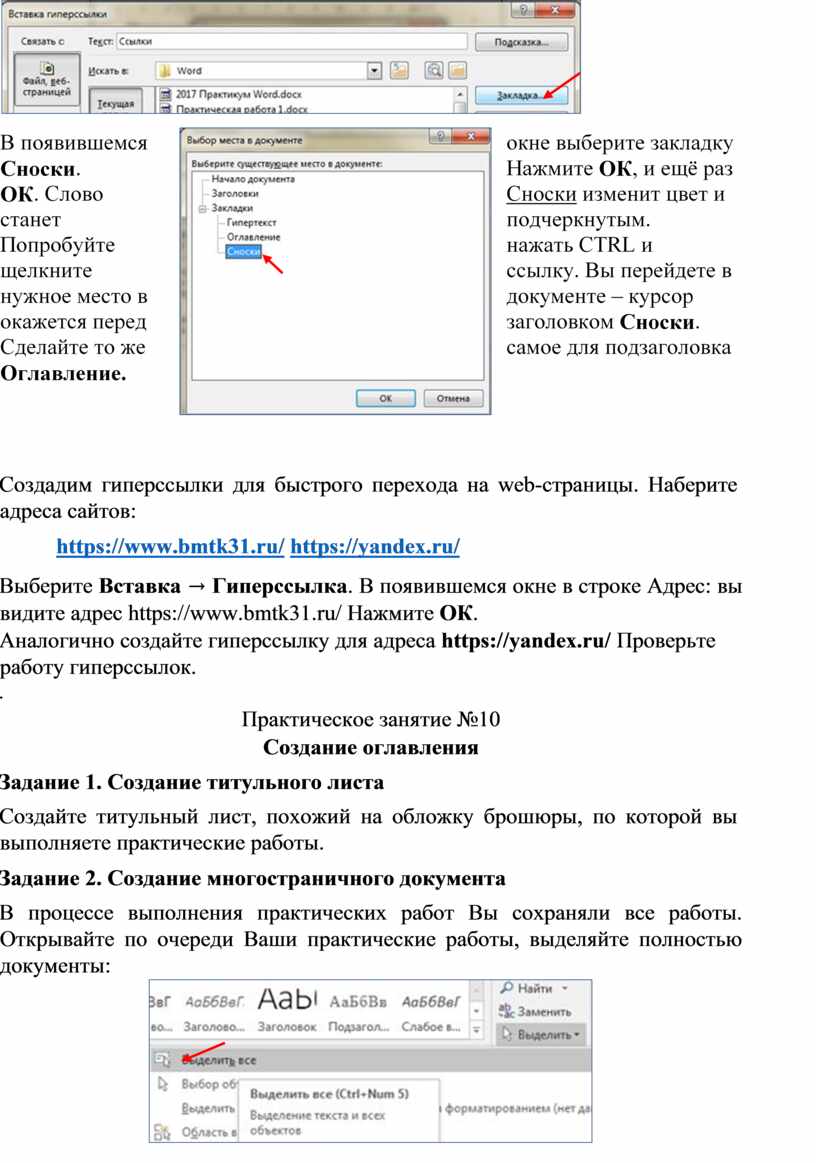Open the Найти dropdown arrow

pos(565,989)
